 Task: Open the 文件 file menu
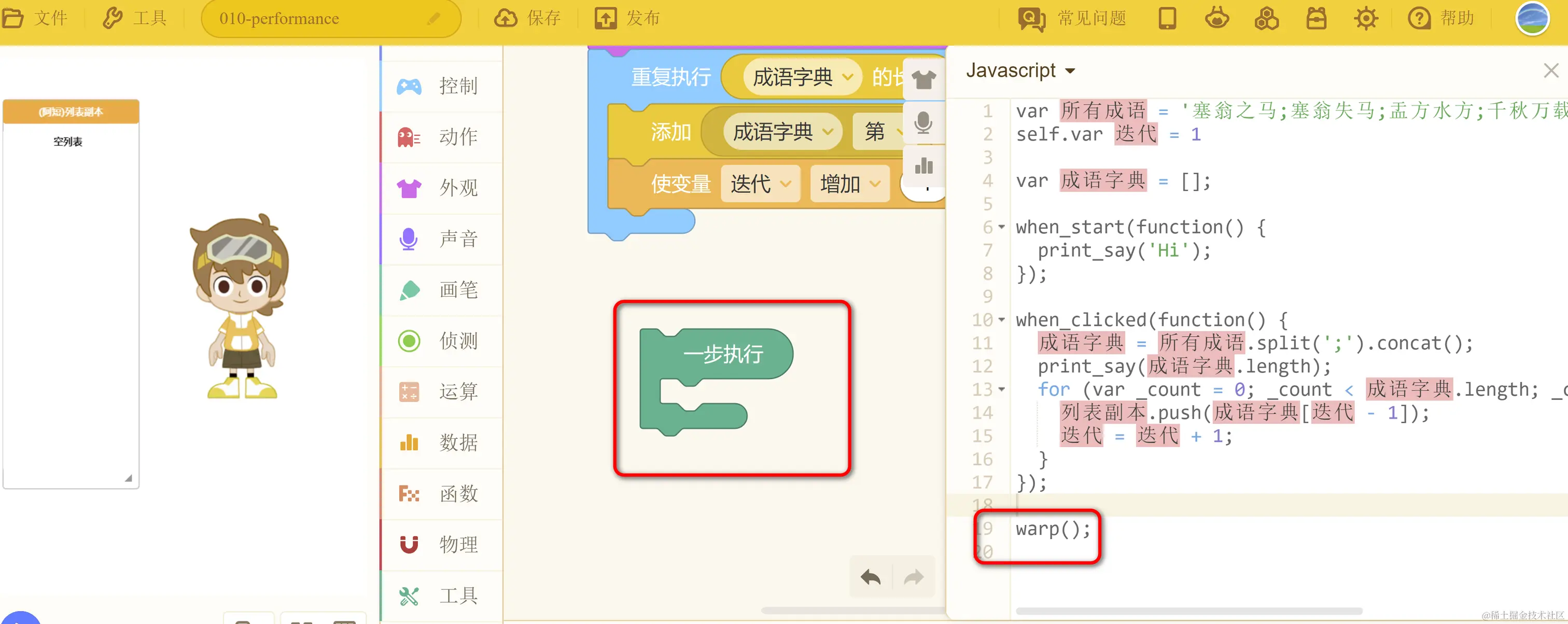[x=35, y=18]
